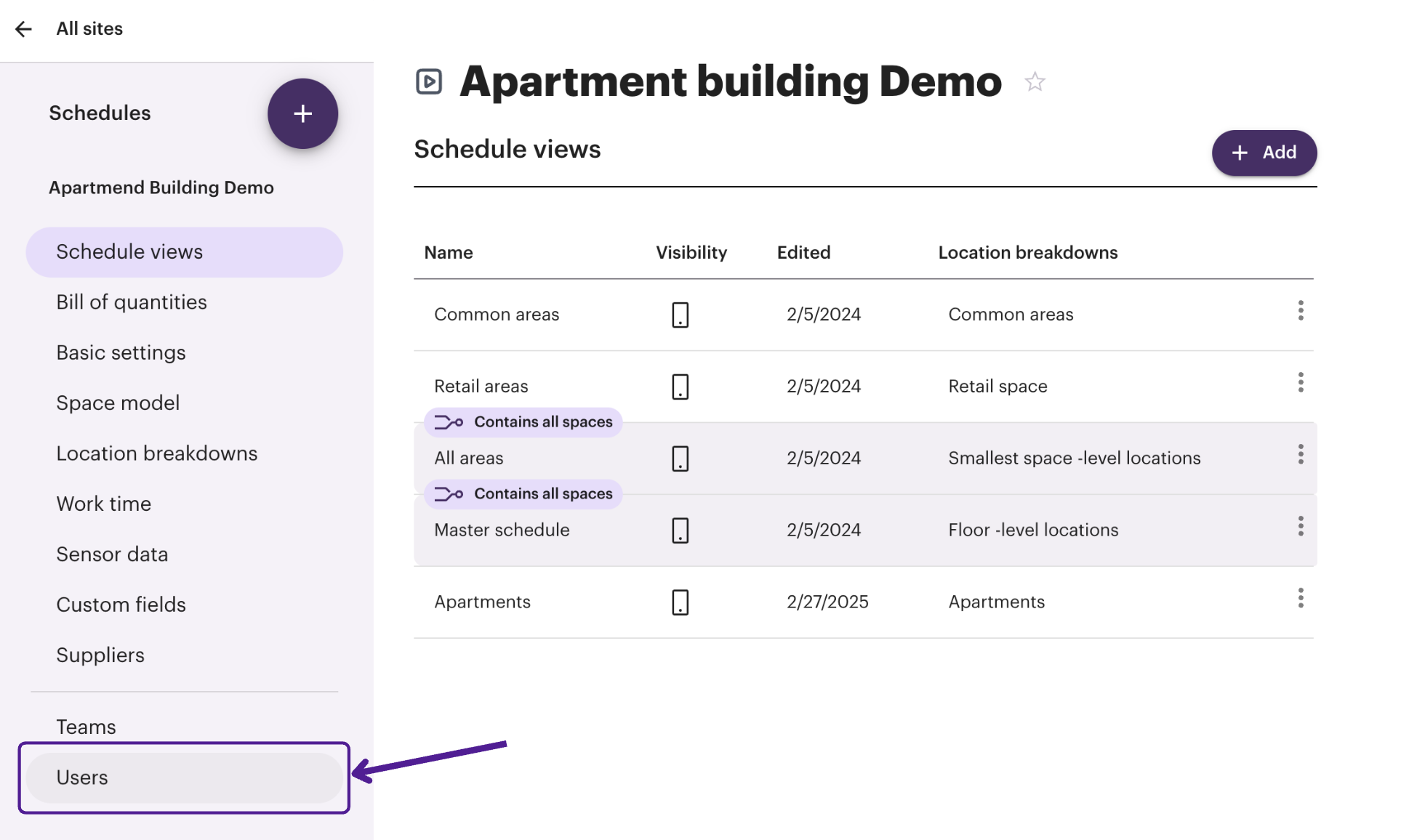Open three-dot menu for Common areas row
This screenshot has height=840, width=1409.
(x=1301, y=310)
